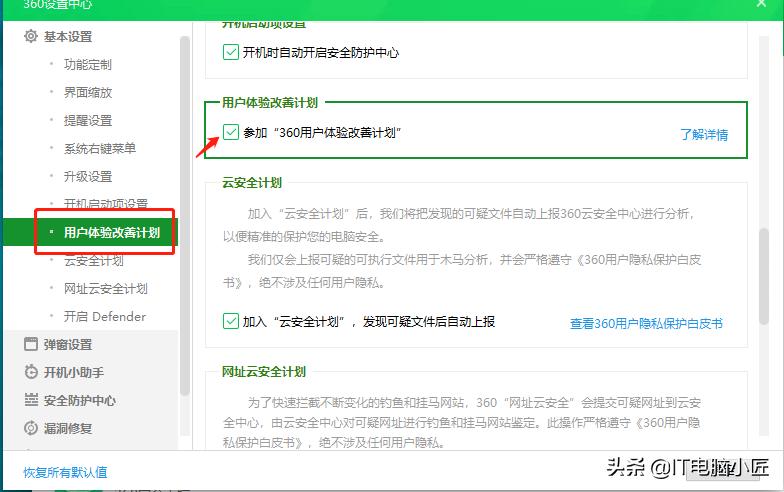The height and width of the screenshot is (492, 784).
Task: Click the 网址云安全计划 section heading
Action: (264, 372)
